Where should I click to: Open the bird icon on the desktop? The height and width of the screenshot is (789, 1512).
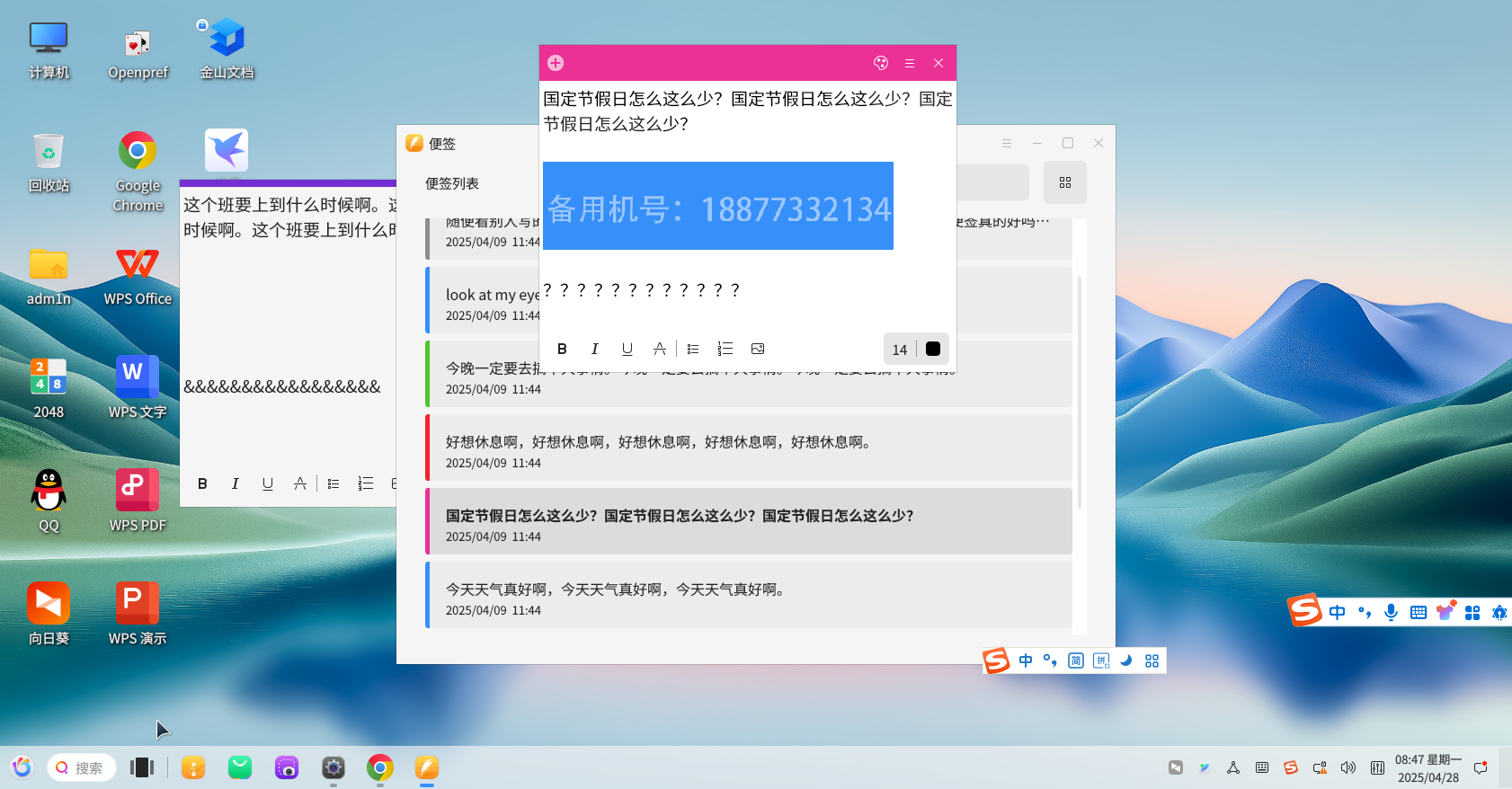click(x=227, y=150)
